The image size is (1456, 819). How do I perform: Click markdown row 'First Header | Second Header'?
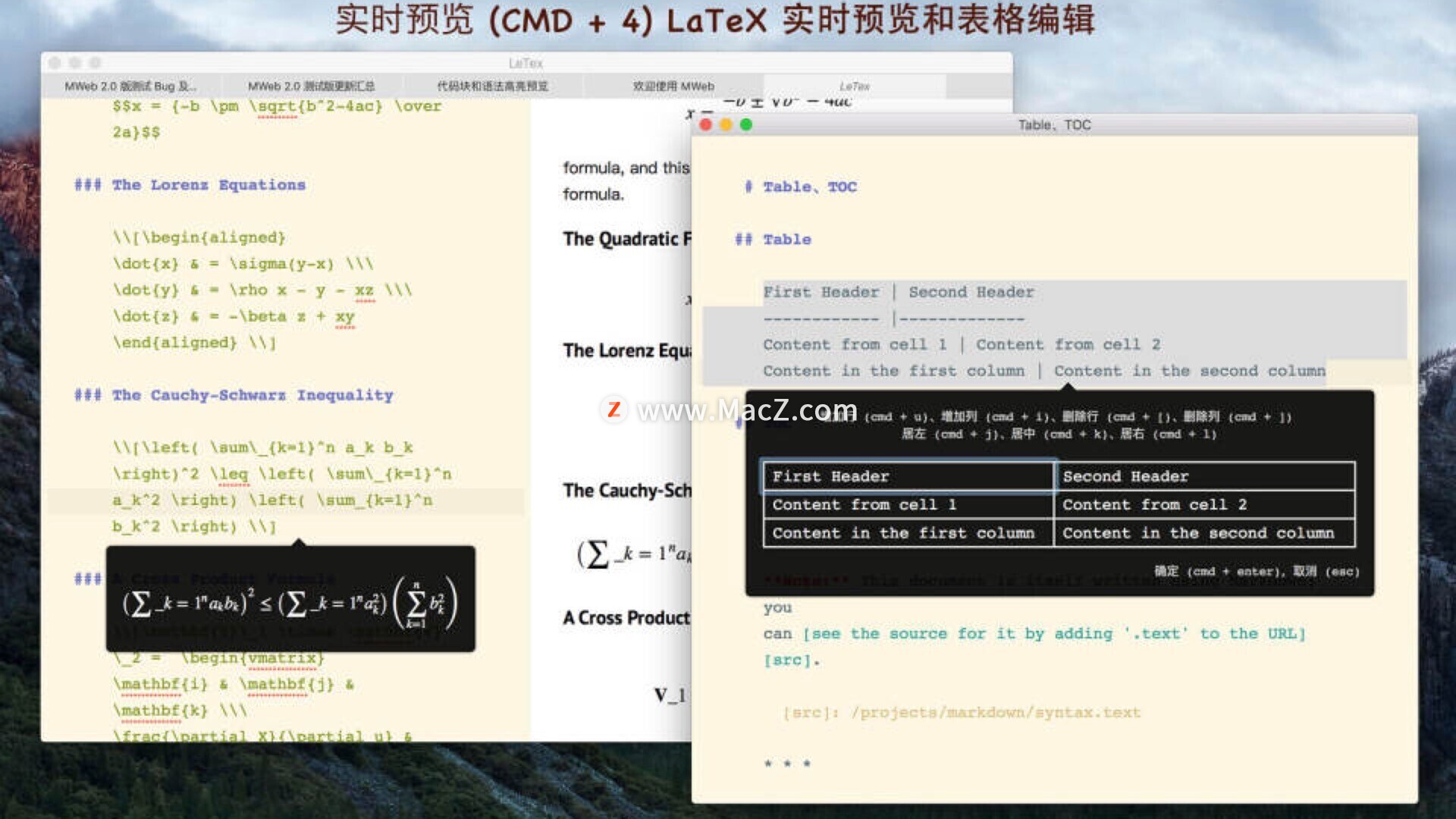click(x=899, y=292)
